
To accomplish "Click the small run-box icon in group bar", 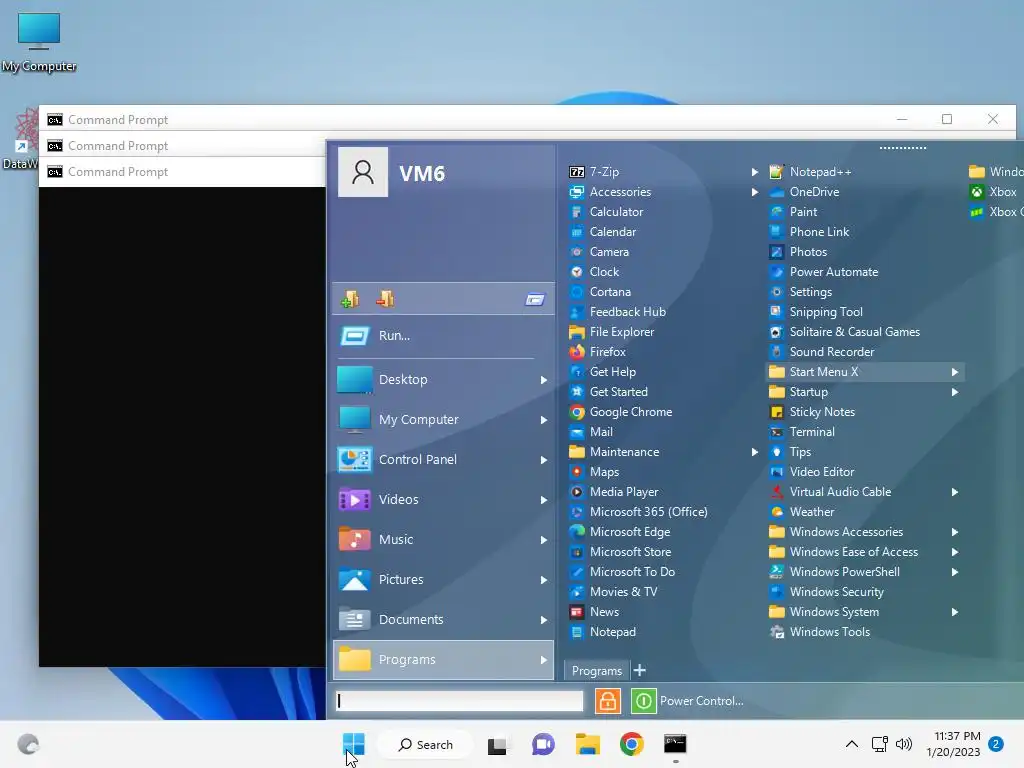I will click(x=535, y=300).
